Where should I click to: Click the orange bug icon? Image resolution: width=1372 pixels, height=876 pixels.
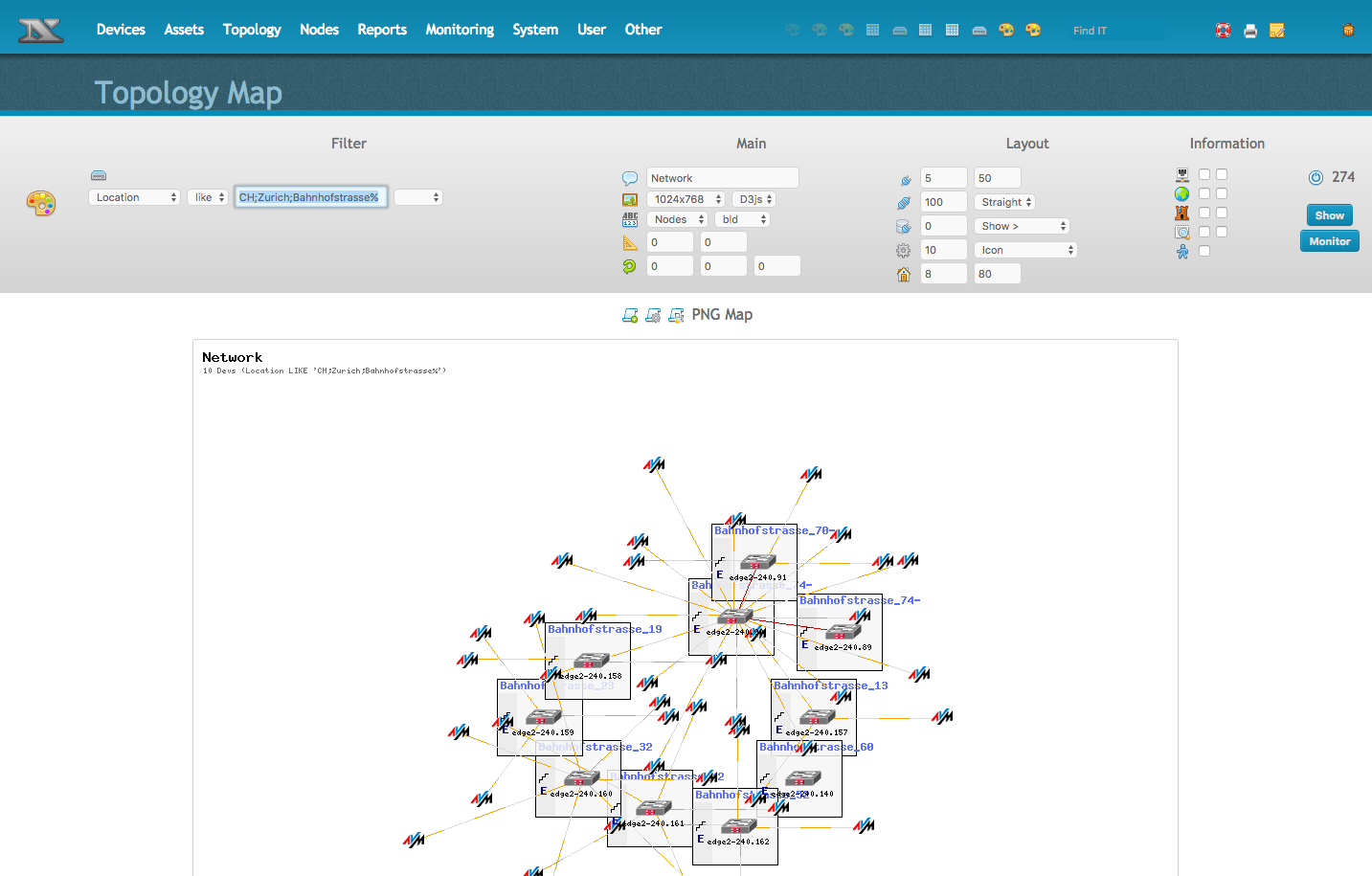click(1348, 31)
